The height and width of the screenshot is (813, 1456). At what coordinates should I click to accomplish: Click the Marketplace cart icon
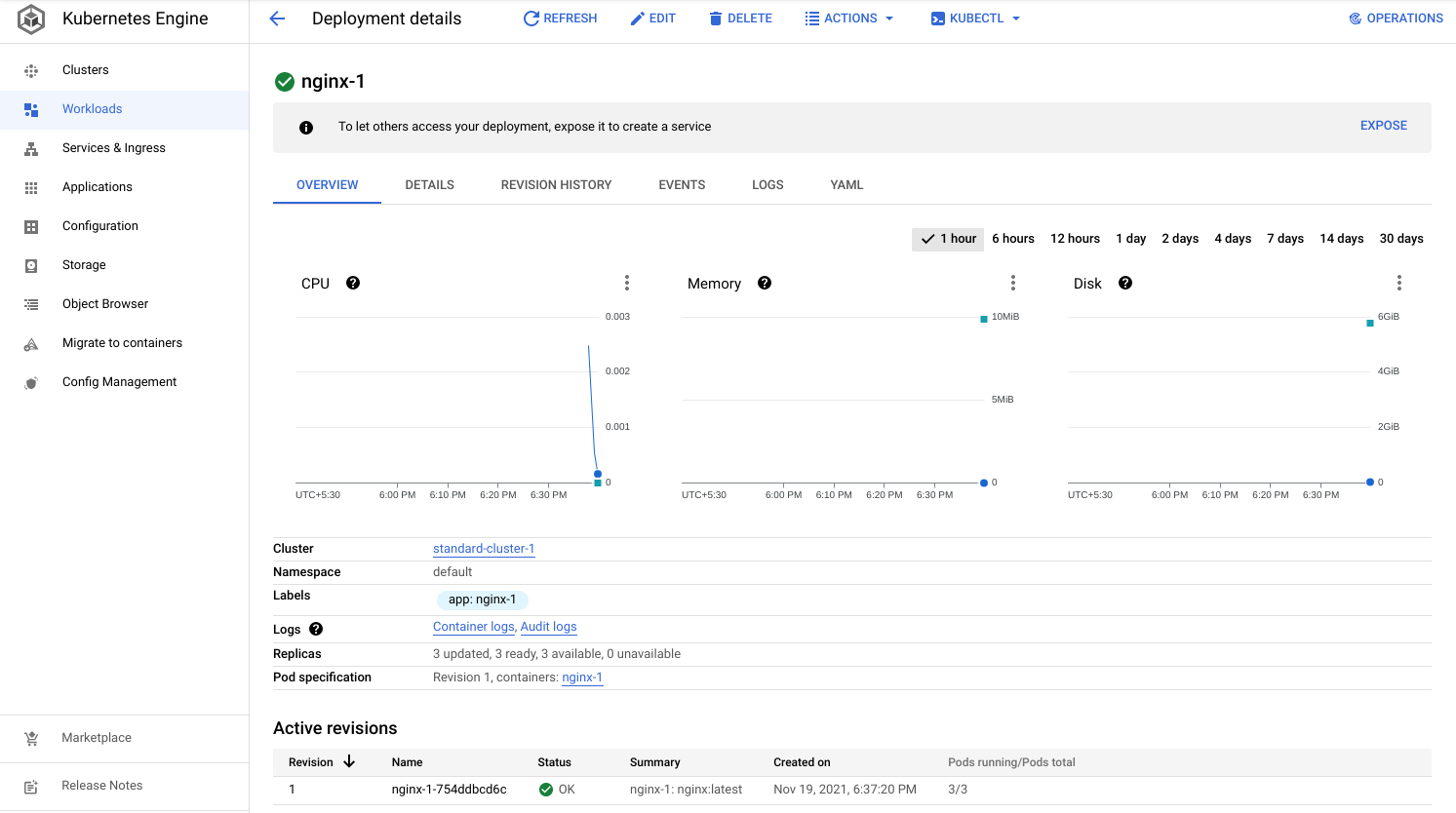31,738
